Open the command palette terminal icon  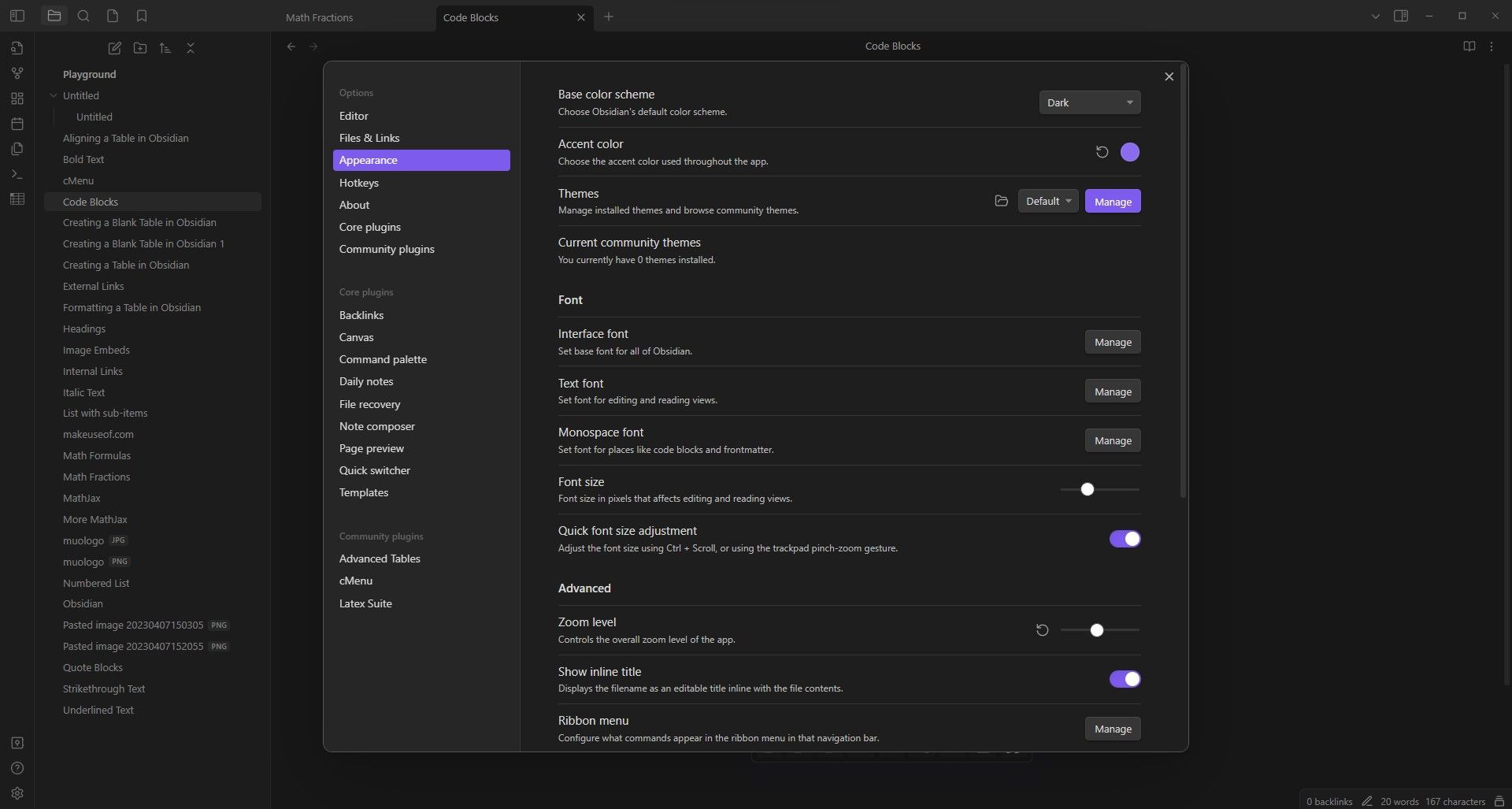pos(17,173)
